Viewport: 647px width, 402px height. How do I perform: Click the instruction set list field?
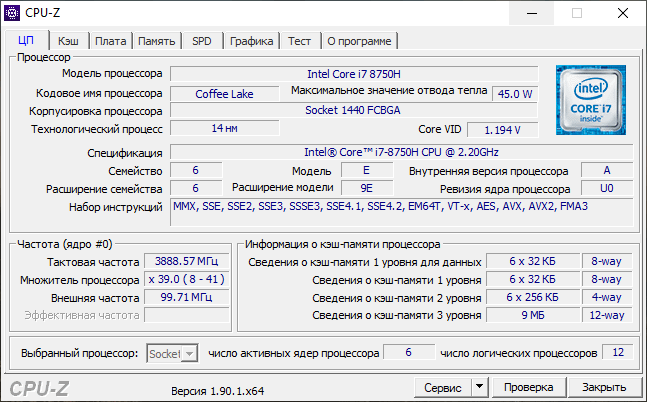(401, 212)
